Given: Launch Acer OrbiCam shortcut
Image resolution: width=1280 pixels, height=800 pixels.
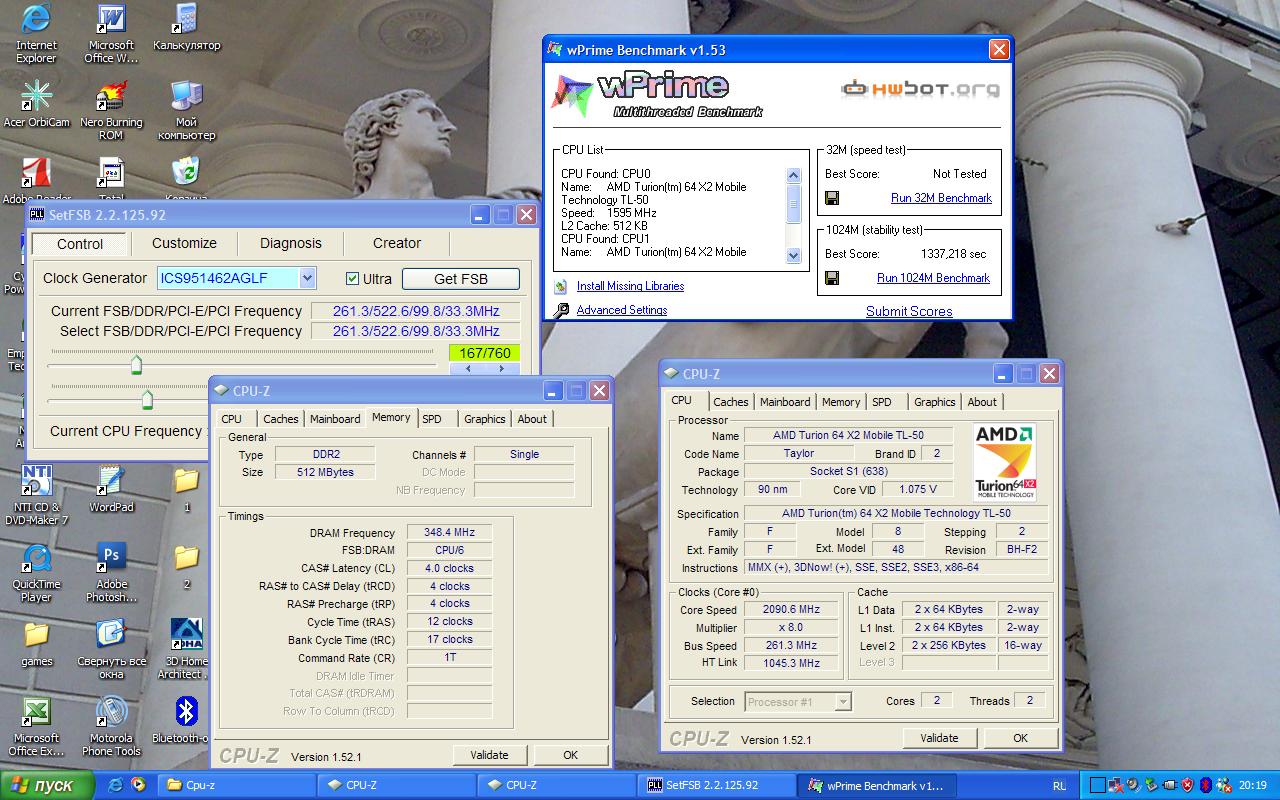Looking at the screenshot, I should pos(37,105).
